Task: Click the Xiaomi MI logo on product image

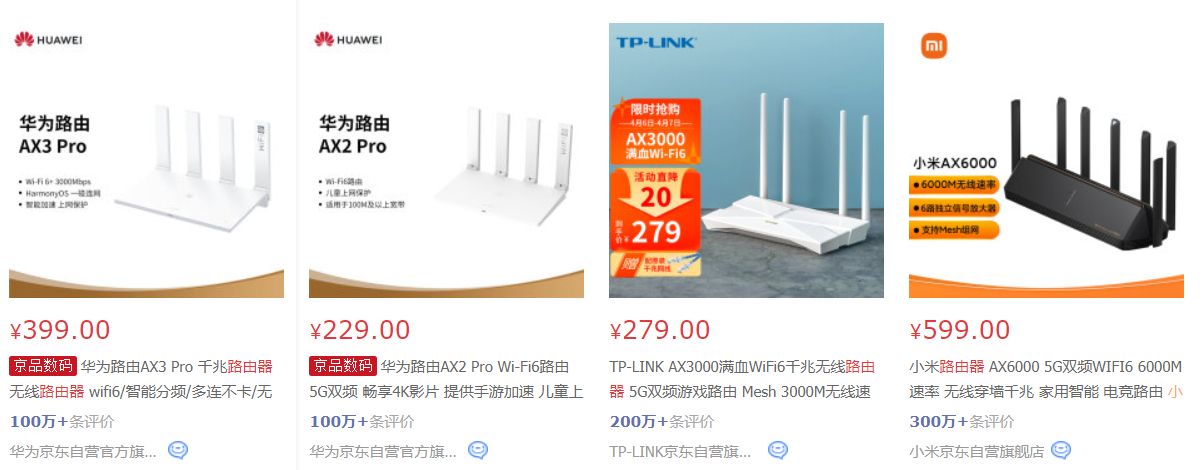Action: pos(933,45)
